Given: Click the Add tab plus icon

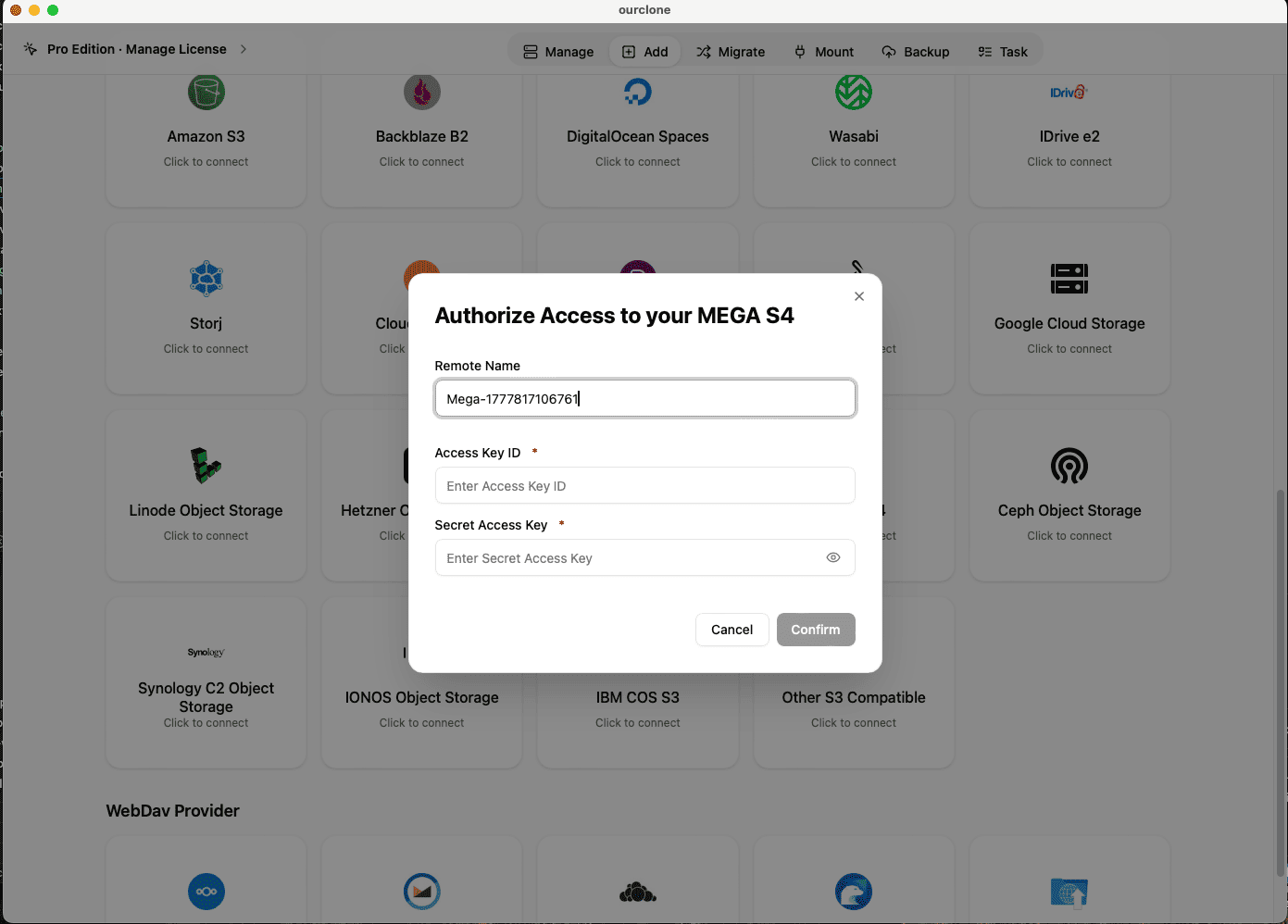Looking at the screenshot, I should click(x=629, y=52).
